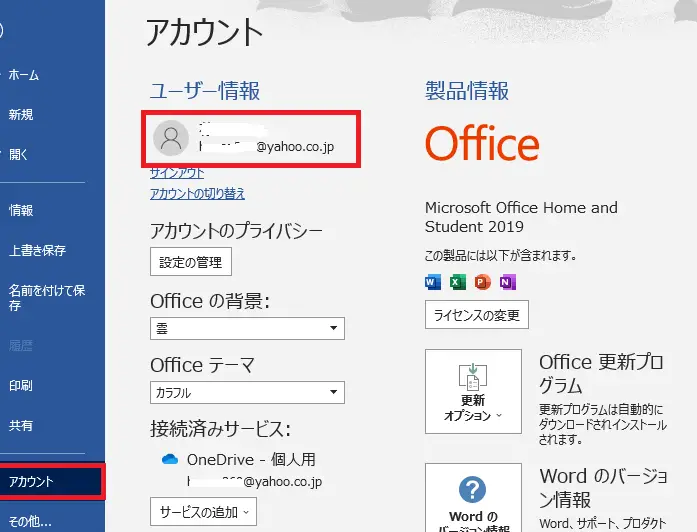Open the Word のバージョン情報 question mark button
Viewport: 697px width, 532px height.
[x=473, y=497]
